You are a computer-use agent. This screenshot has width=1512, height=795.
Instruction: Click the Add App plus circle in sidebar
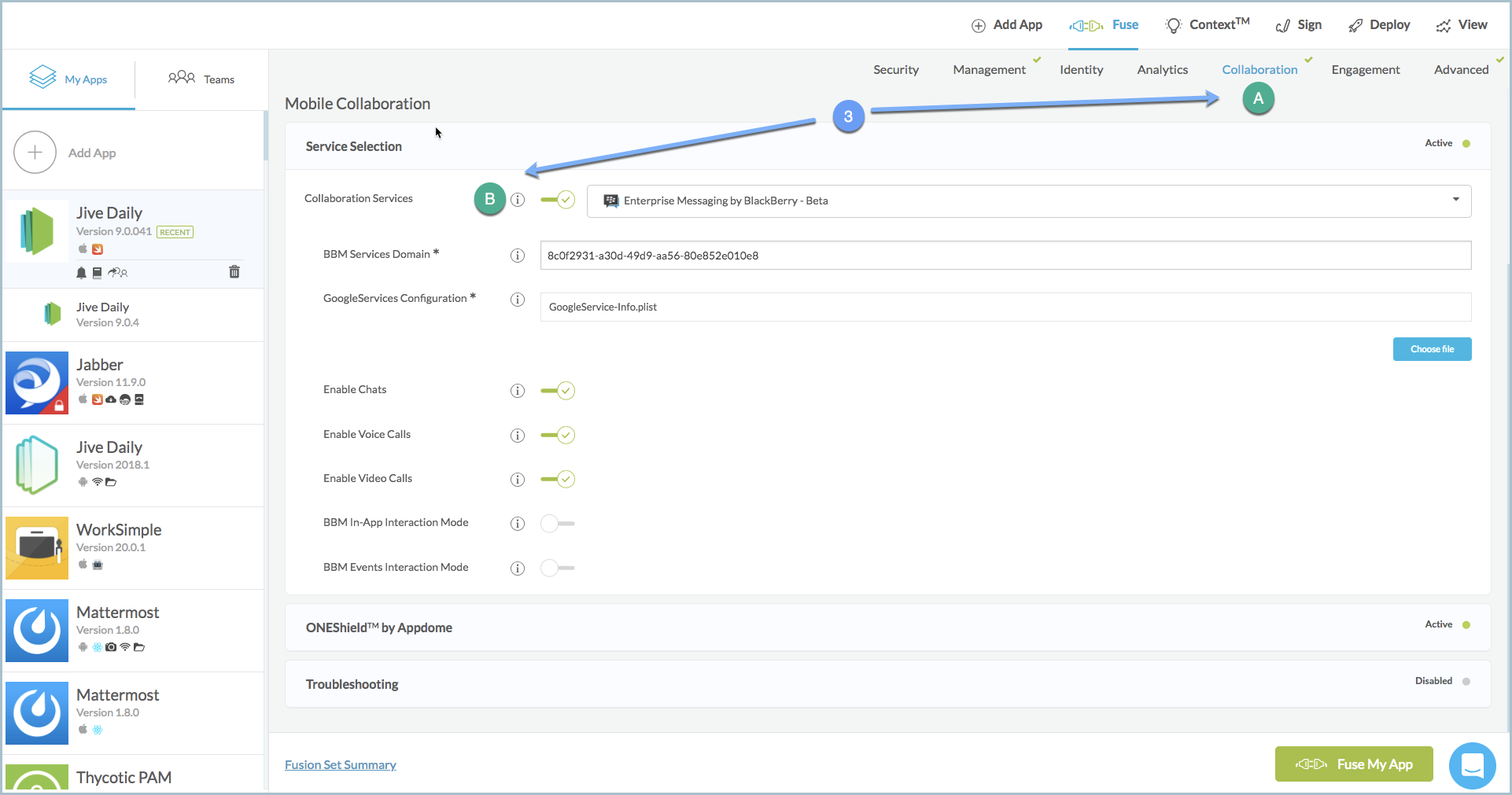click(35, 153)
